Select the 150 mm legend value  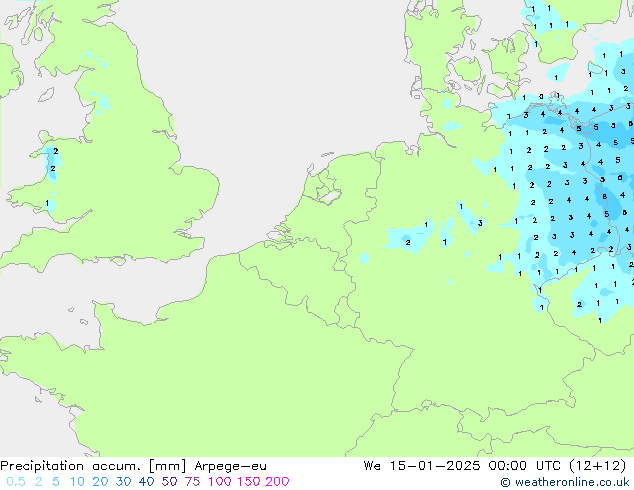tap(248, 482)
